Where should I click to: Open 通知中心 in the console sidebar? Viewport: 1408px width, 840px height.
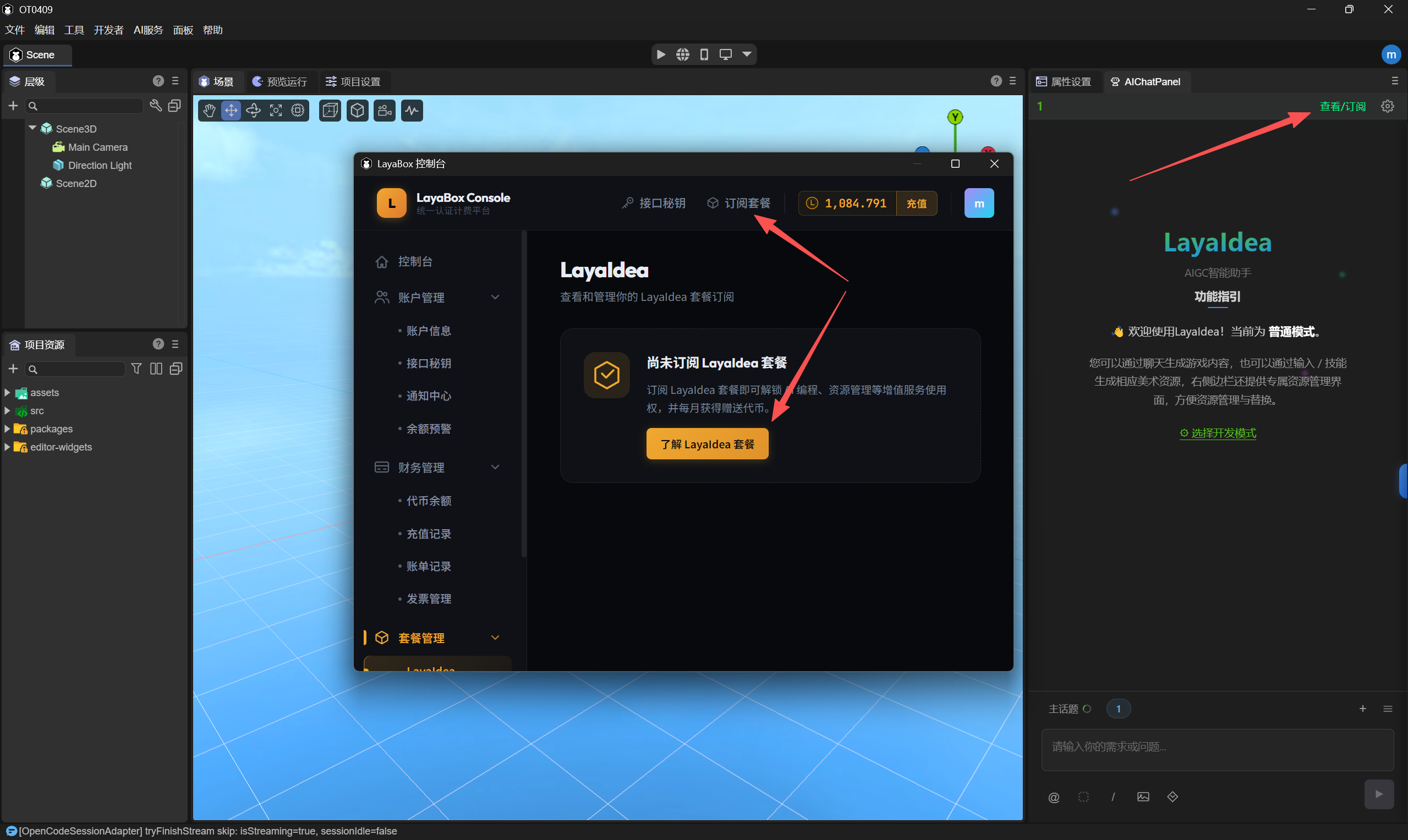pyautogui.click(x=429, y=396)
